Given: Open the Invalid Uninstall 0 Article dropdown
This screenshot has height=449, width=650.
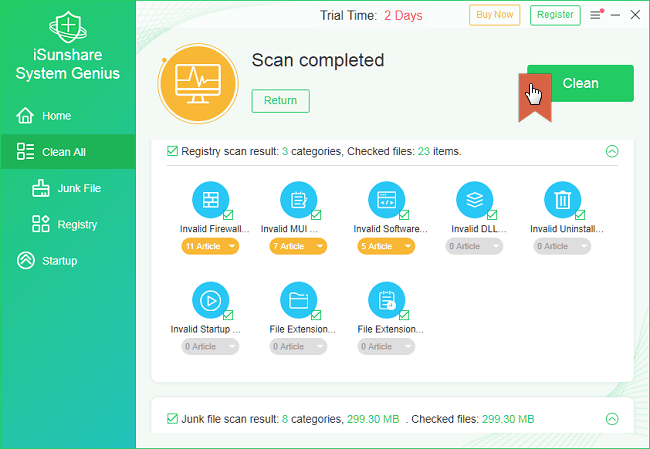Looking at the screenshot, I should click(x=562, y=246).
